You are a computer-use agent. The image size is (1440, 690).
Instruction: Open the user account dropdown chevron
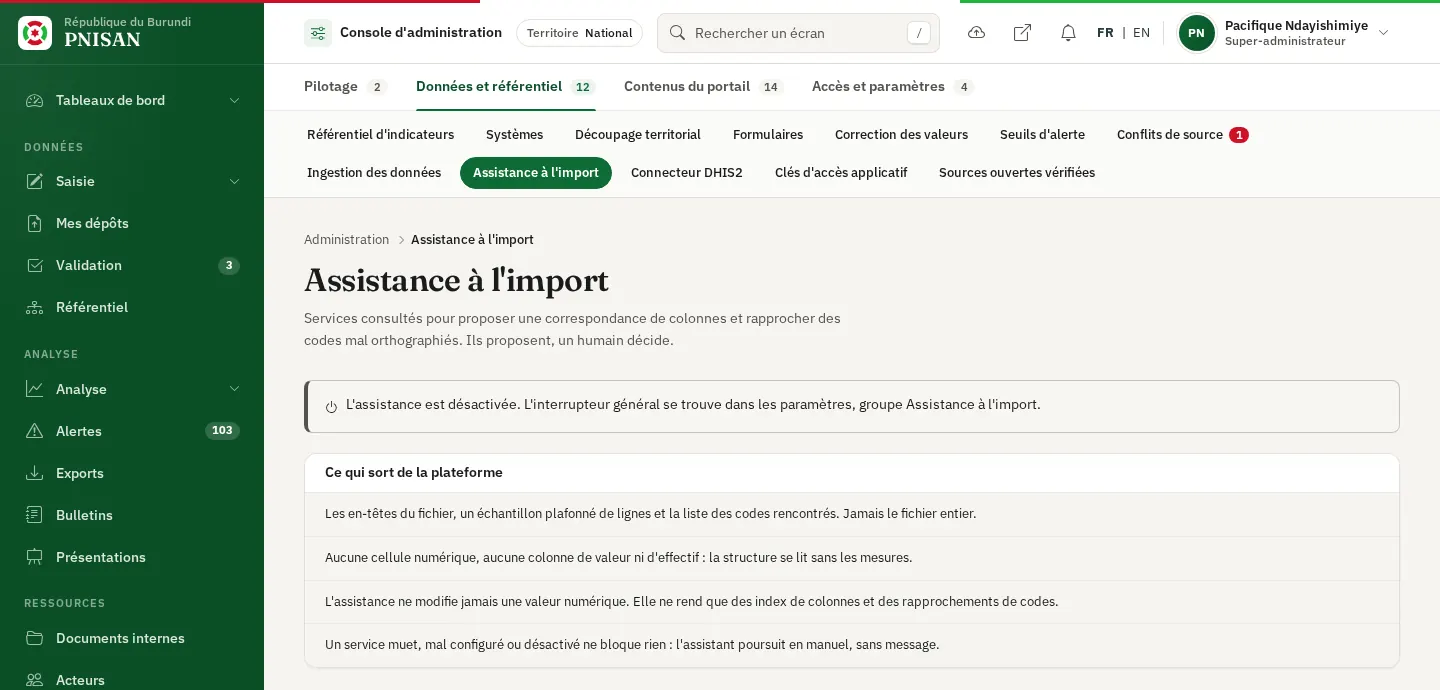1384,33
